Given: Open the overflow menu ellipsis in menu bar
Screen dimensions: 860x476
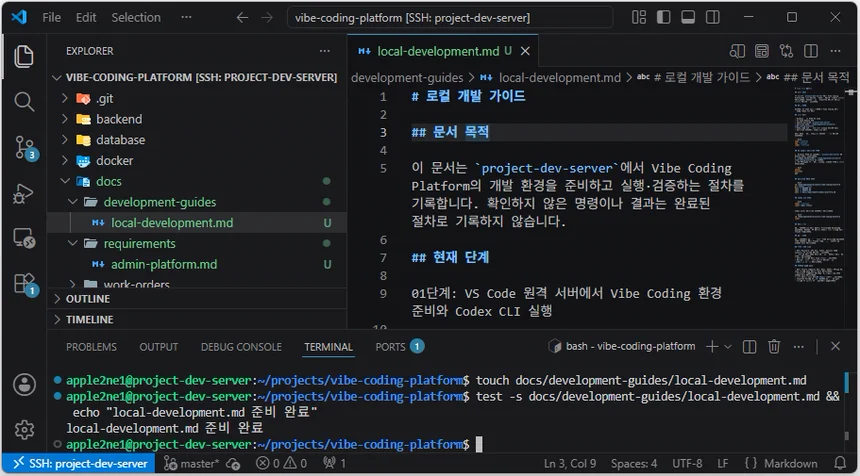Looking at the screenshot, I should (186, 18).
